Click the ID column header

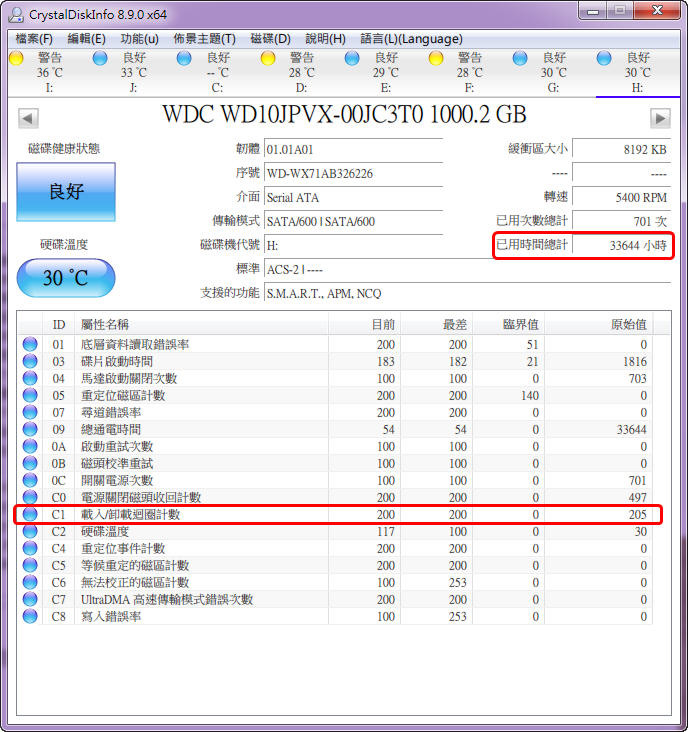58,324
